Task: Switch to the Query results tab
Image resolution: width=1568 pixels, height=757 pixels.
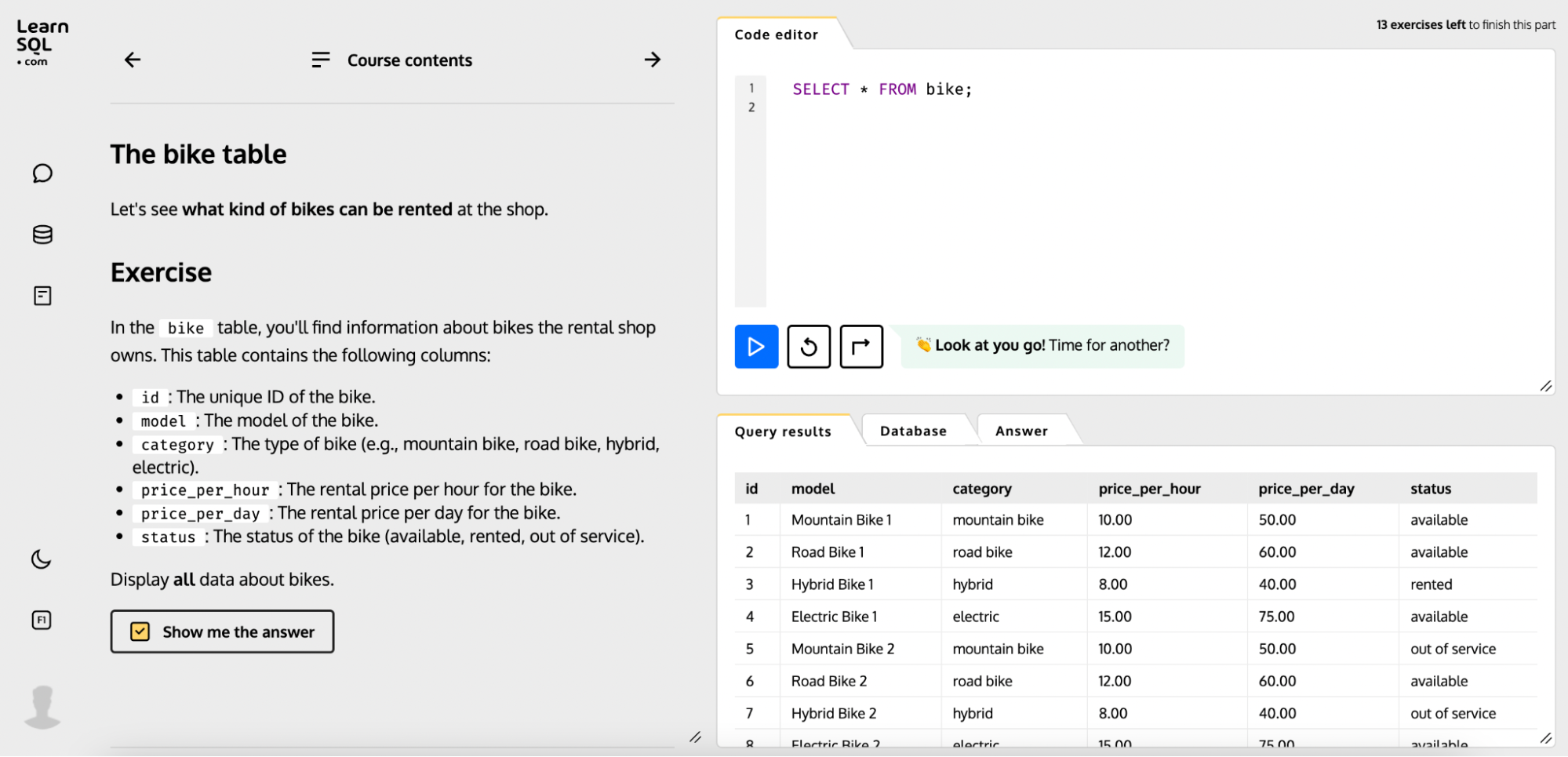Action: coord(783,431)
